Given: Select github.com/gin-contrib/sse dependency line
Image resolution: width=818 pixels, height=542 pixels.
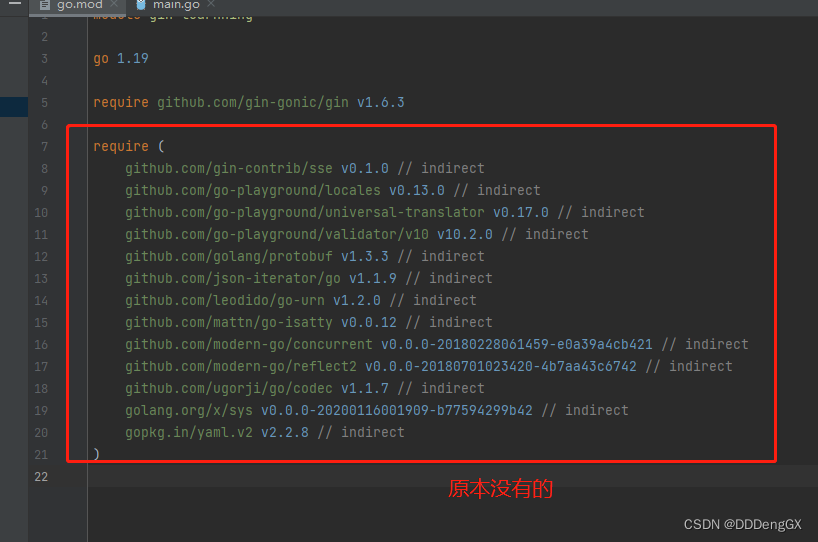Looking at the screenshot, I should click(305, 168).
